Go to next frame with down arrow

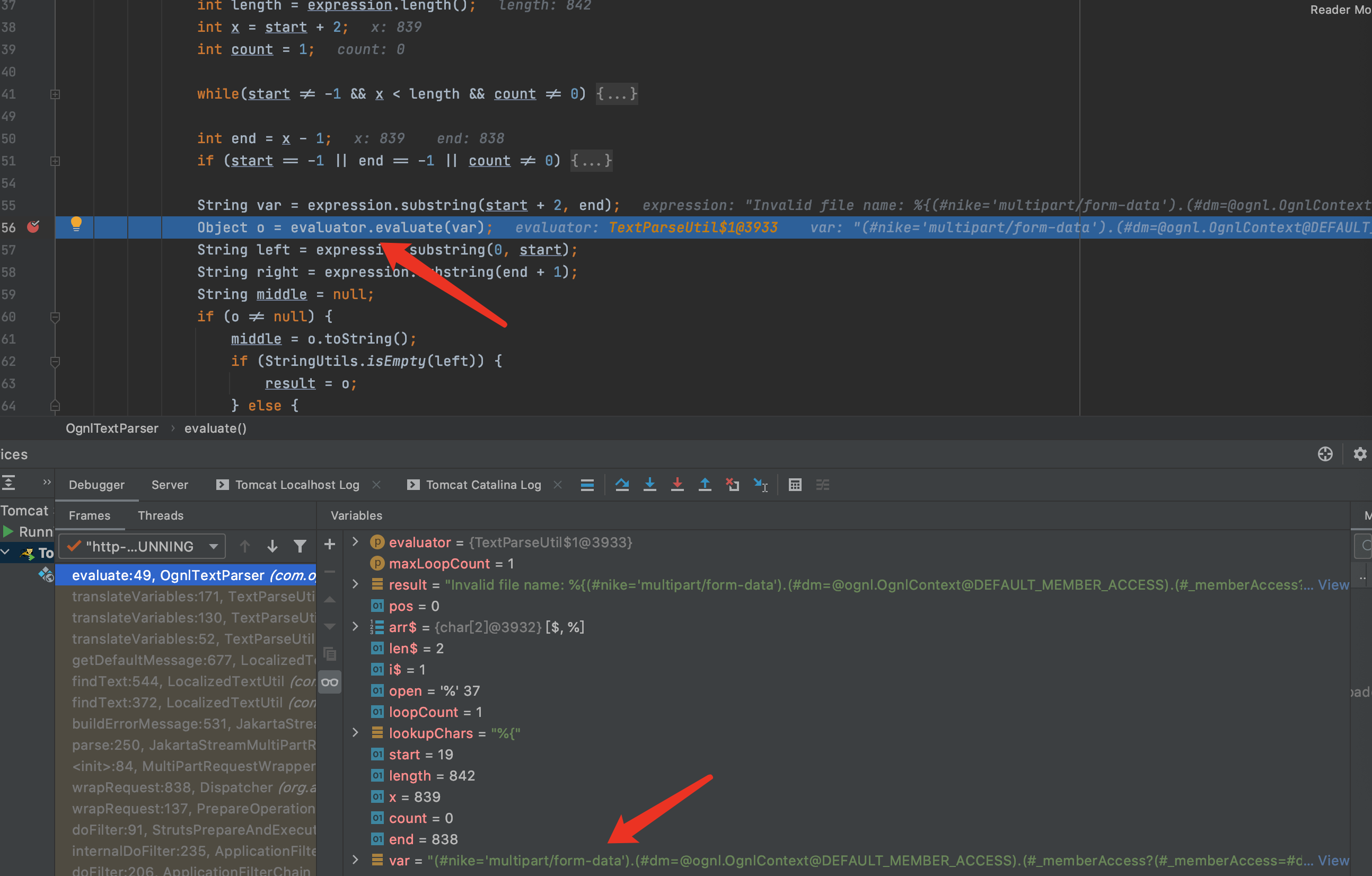(x=272, y=546)
